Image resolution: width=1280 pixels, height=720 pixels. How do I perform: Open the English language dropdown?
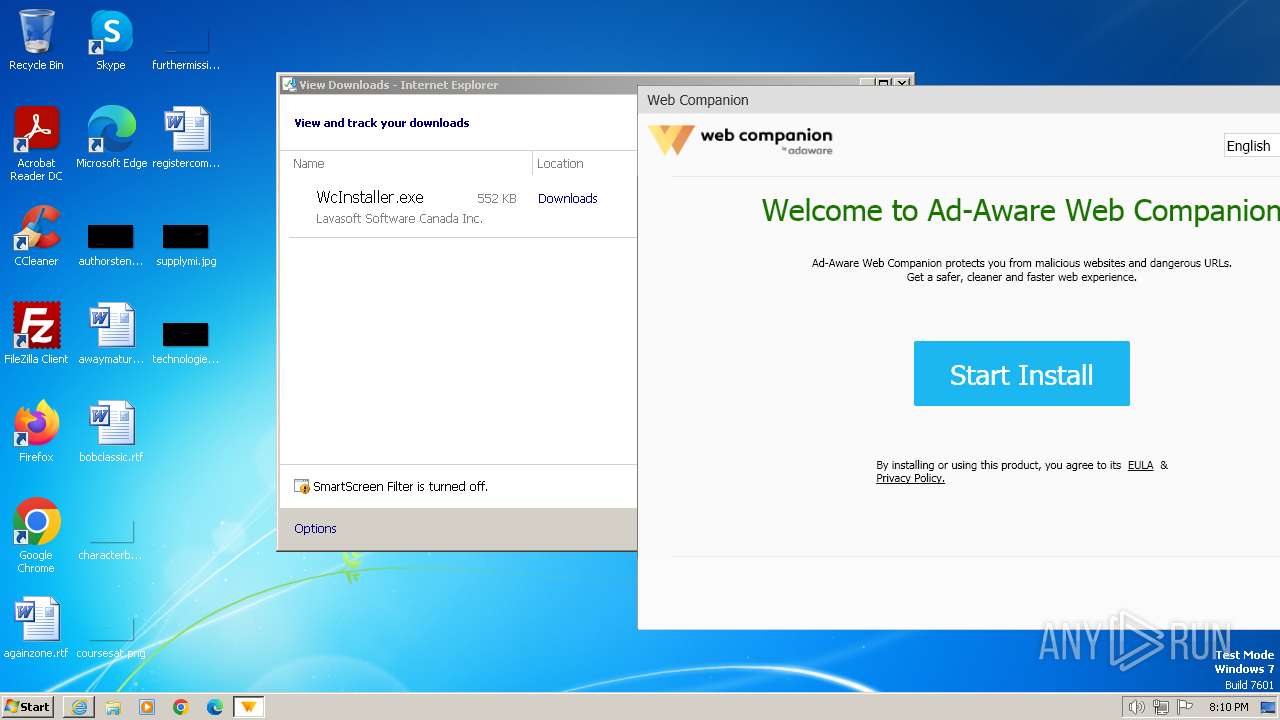click(1252, 146)
